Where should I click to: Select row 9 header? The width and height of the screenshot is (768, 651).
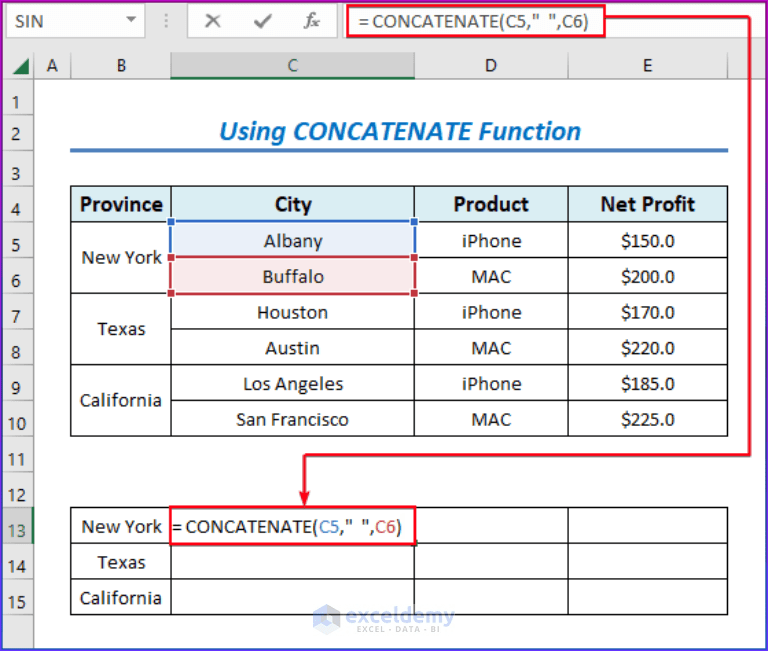click(18, 384)
